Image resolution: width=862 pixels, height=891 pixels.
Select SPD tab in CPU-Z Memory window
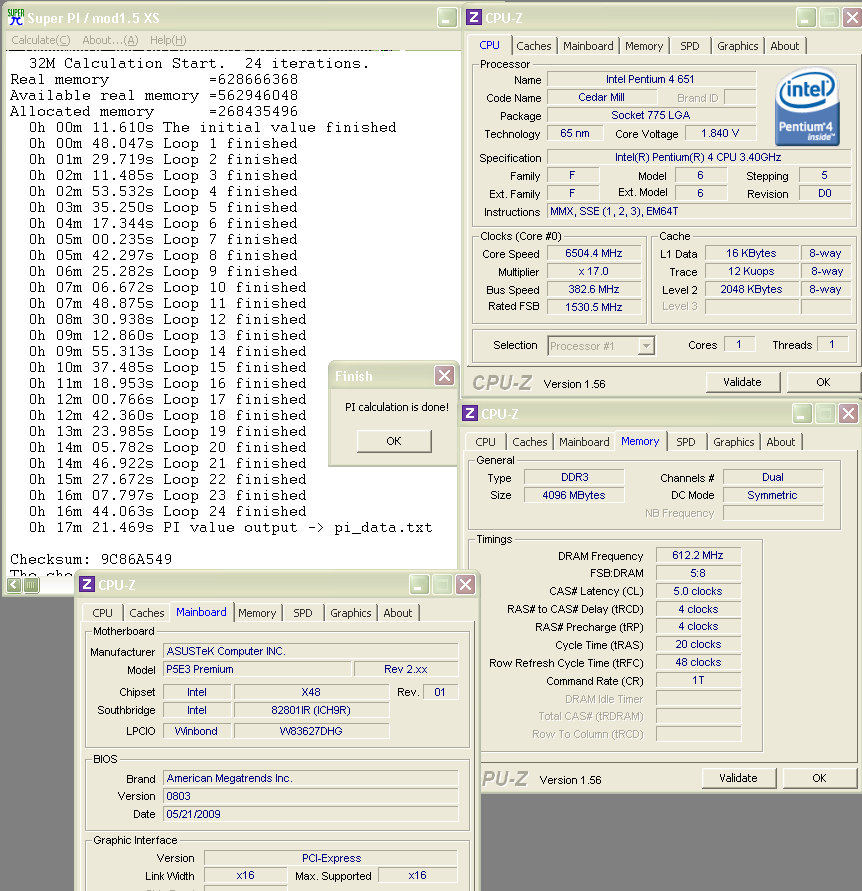[685, 442]
